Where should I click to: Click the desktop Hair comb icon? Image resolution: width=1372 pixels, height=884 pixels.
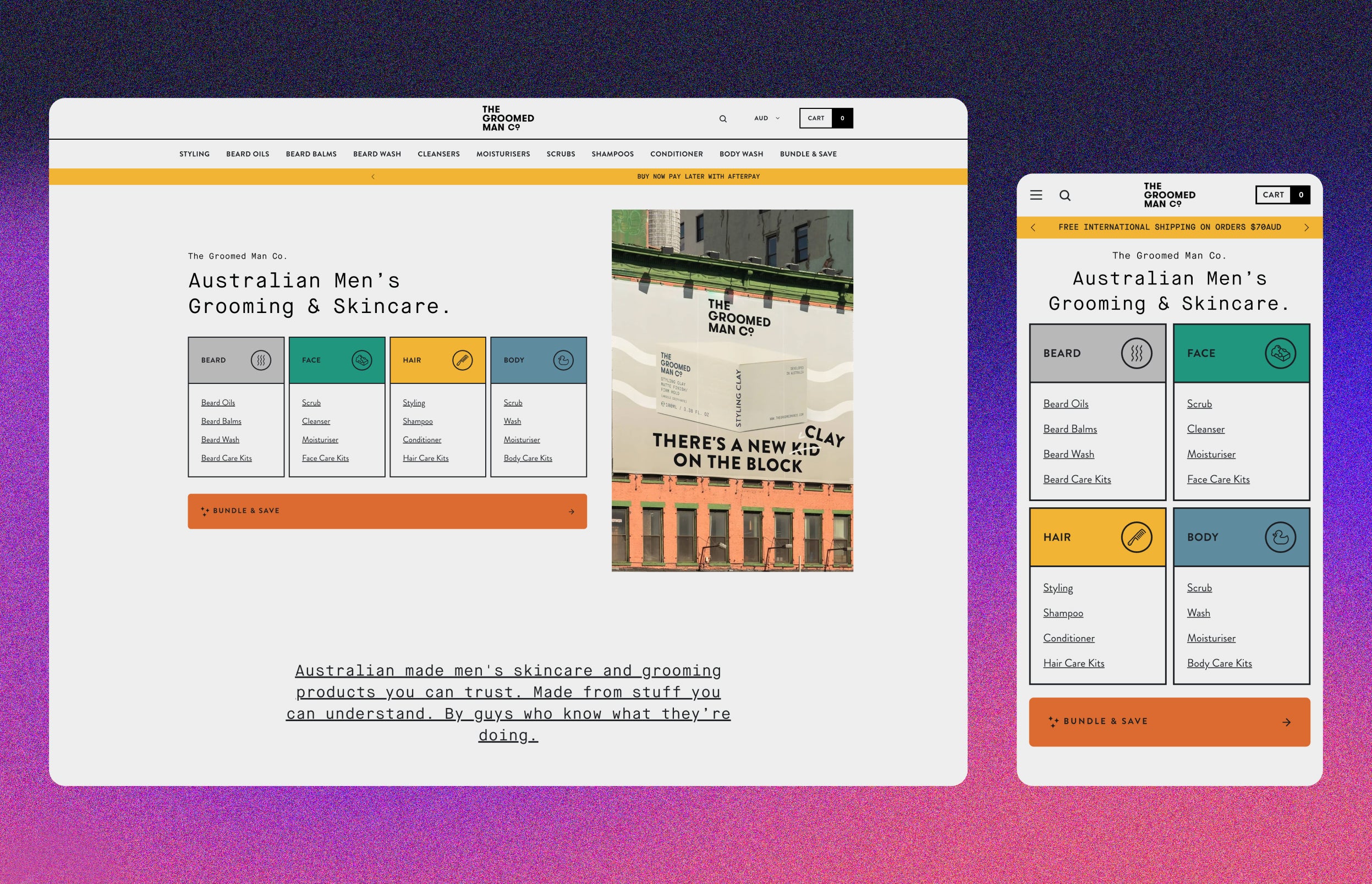(462, 360)
